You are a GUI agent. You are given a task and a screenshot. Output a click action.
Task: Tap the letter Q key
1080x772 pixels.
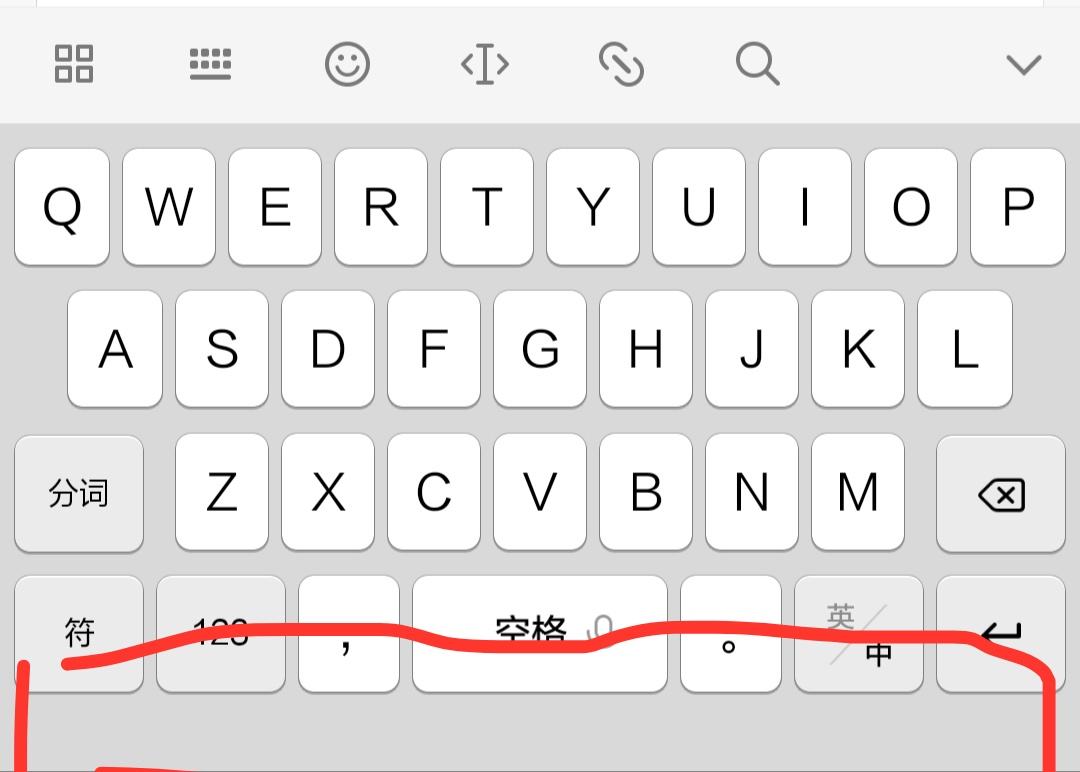(x=62, y=207)
